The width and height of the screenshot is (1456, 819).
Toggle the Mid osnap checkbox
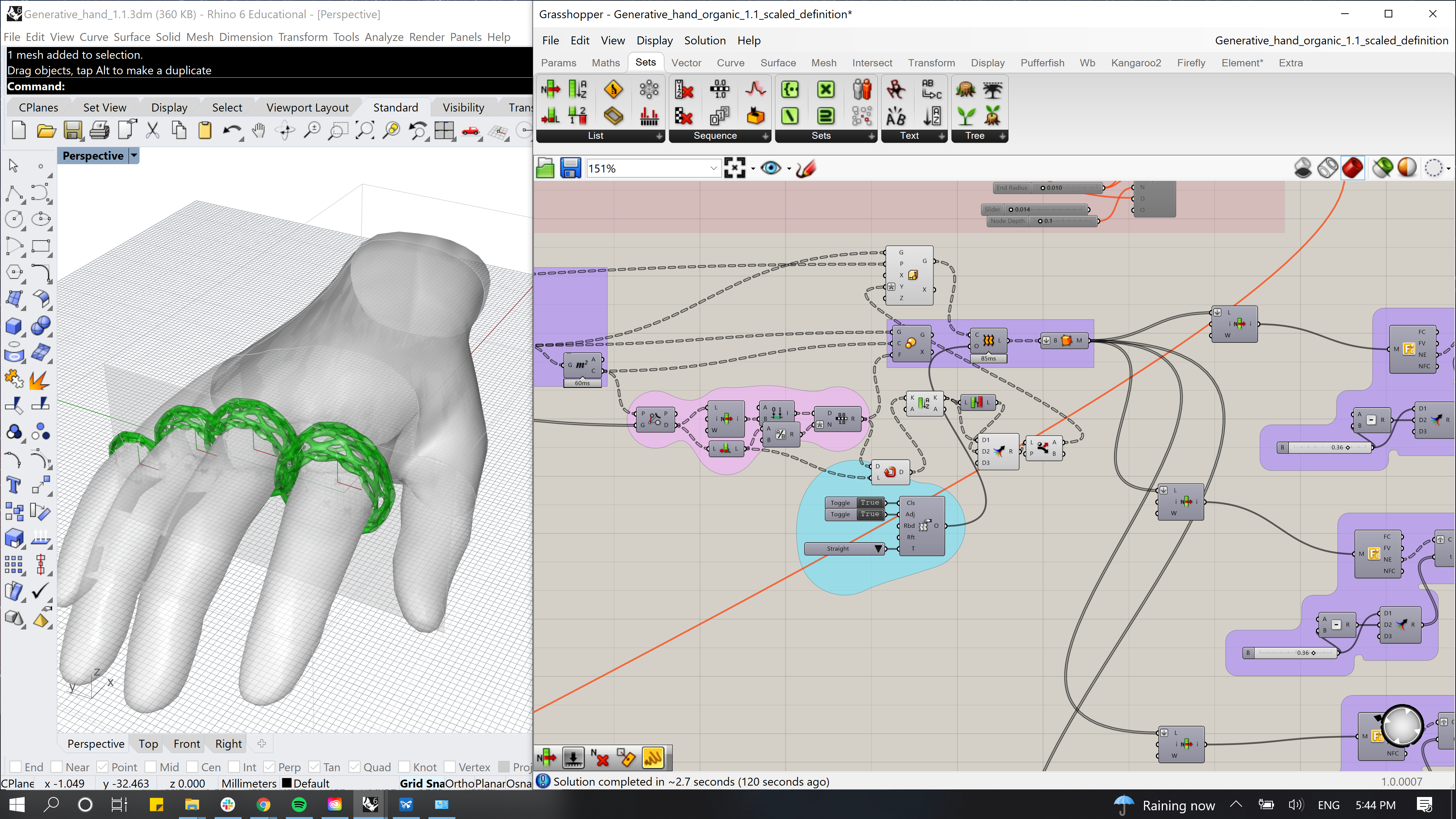coord(151,767)
